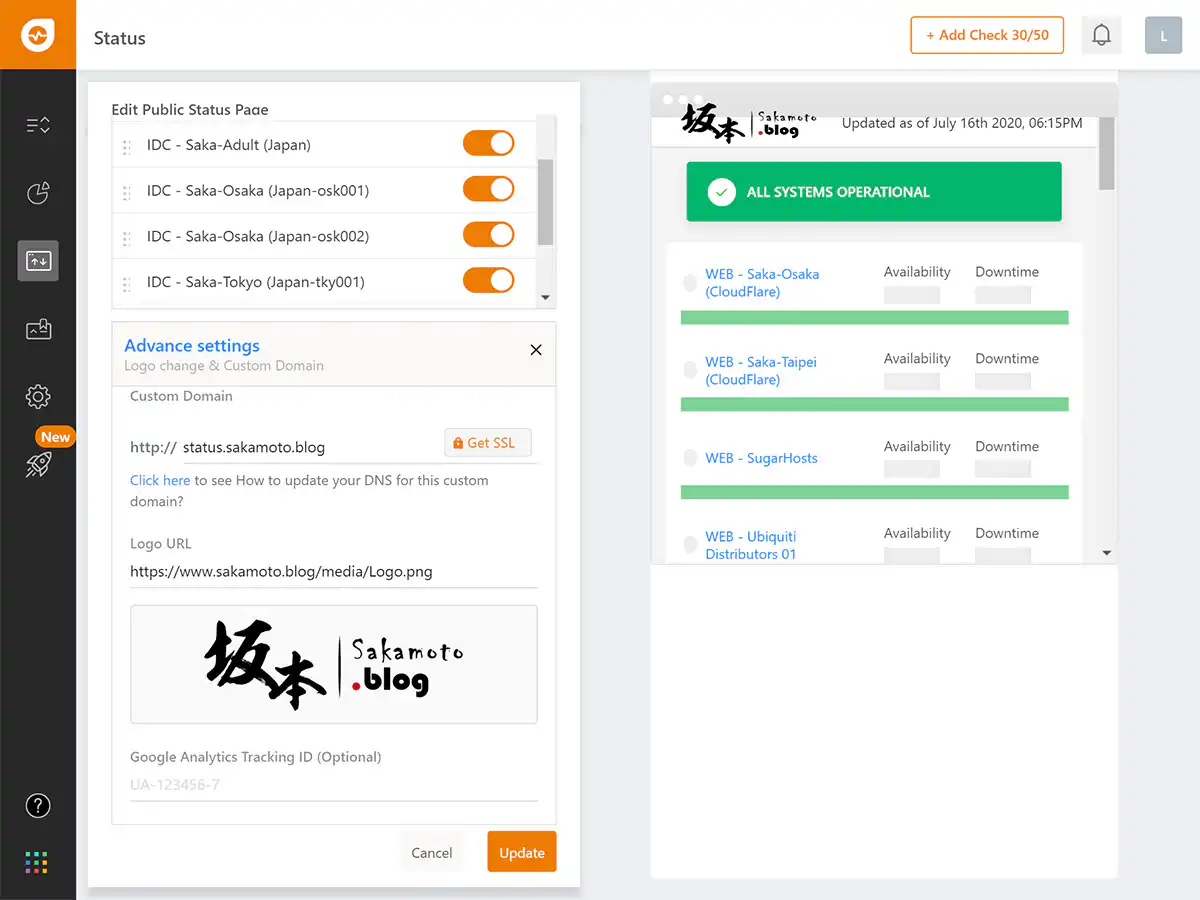Open the monitors list sidebar icon
This screenshot has width=1200, height=900.
coord(38,125)
